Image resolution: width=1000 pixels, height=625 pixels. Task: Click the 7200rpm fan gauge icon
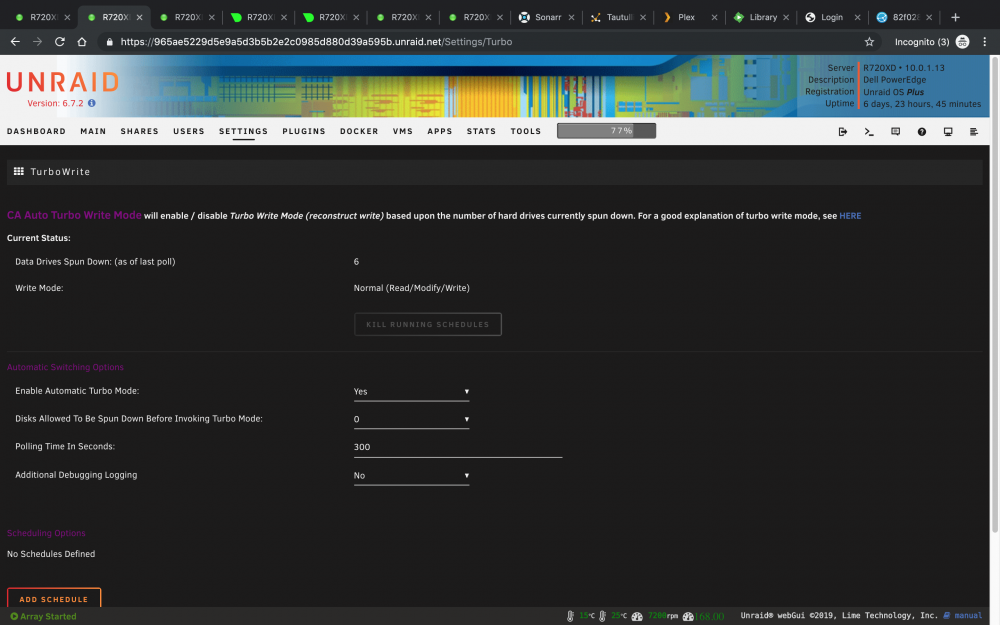coord(636,616)
